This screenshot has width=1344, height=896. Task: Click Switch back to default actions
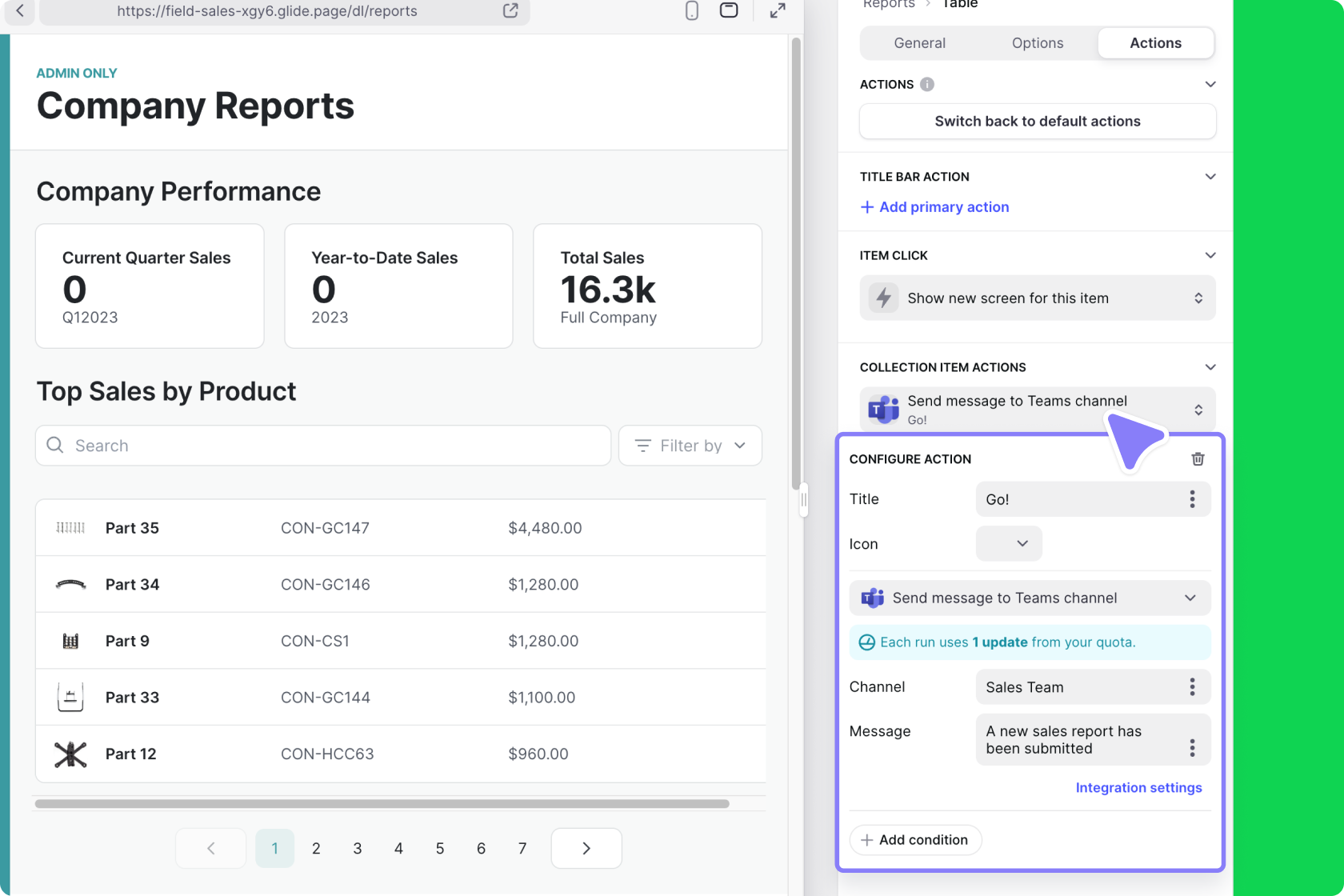coord(1037,121)
